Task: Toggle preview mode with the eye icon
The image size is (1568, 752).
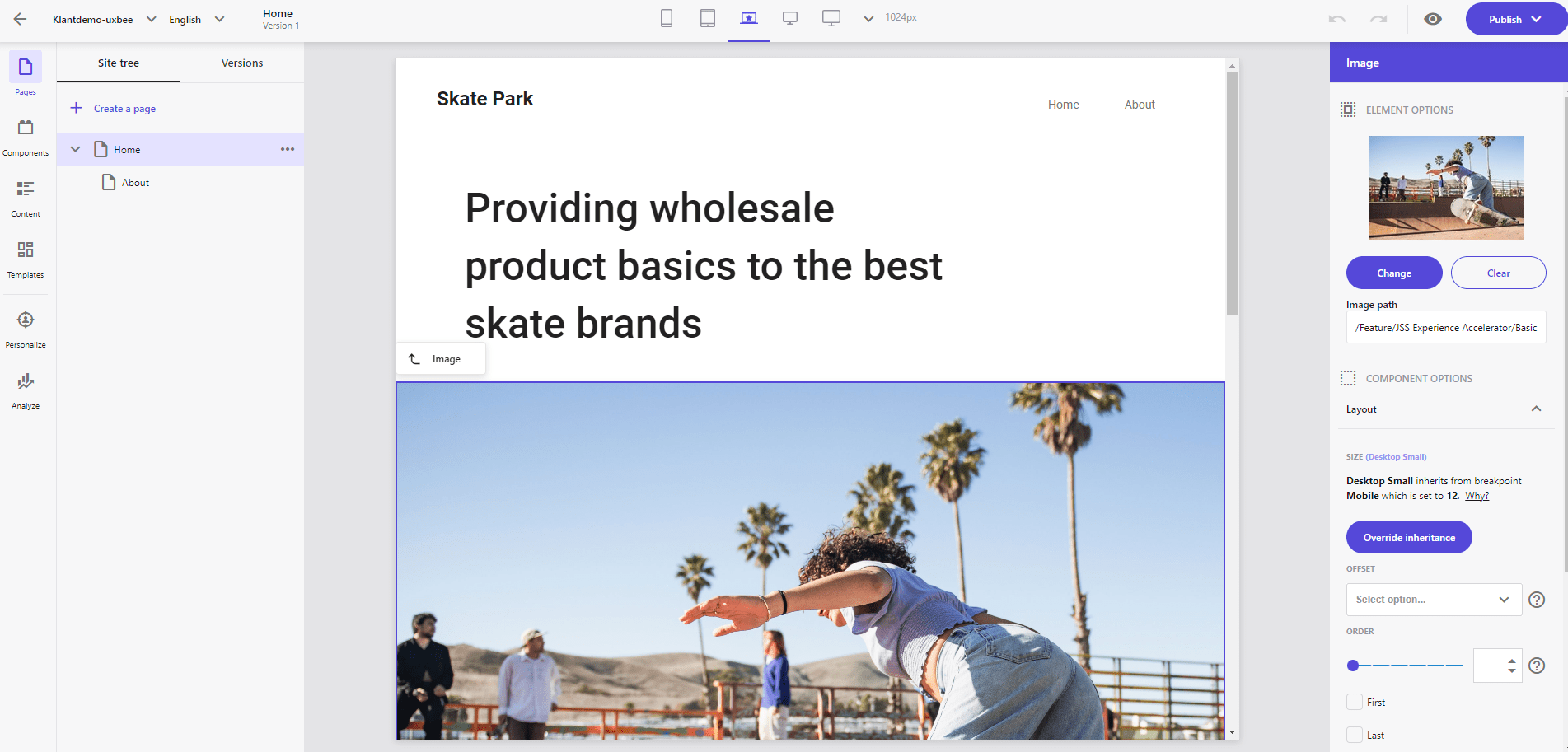Action: 1433,19
